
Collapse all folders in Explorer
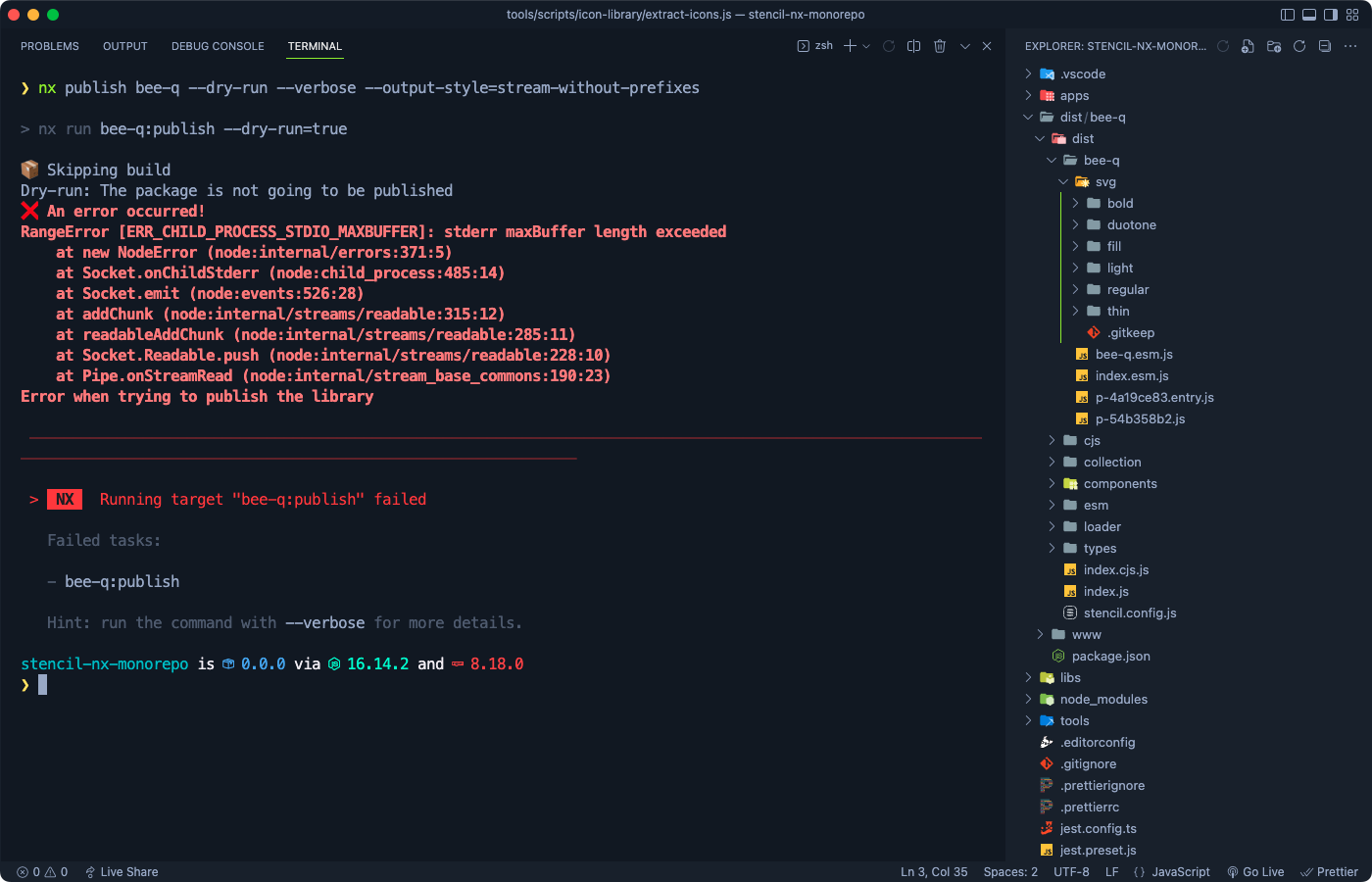coord(1324,45)
